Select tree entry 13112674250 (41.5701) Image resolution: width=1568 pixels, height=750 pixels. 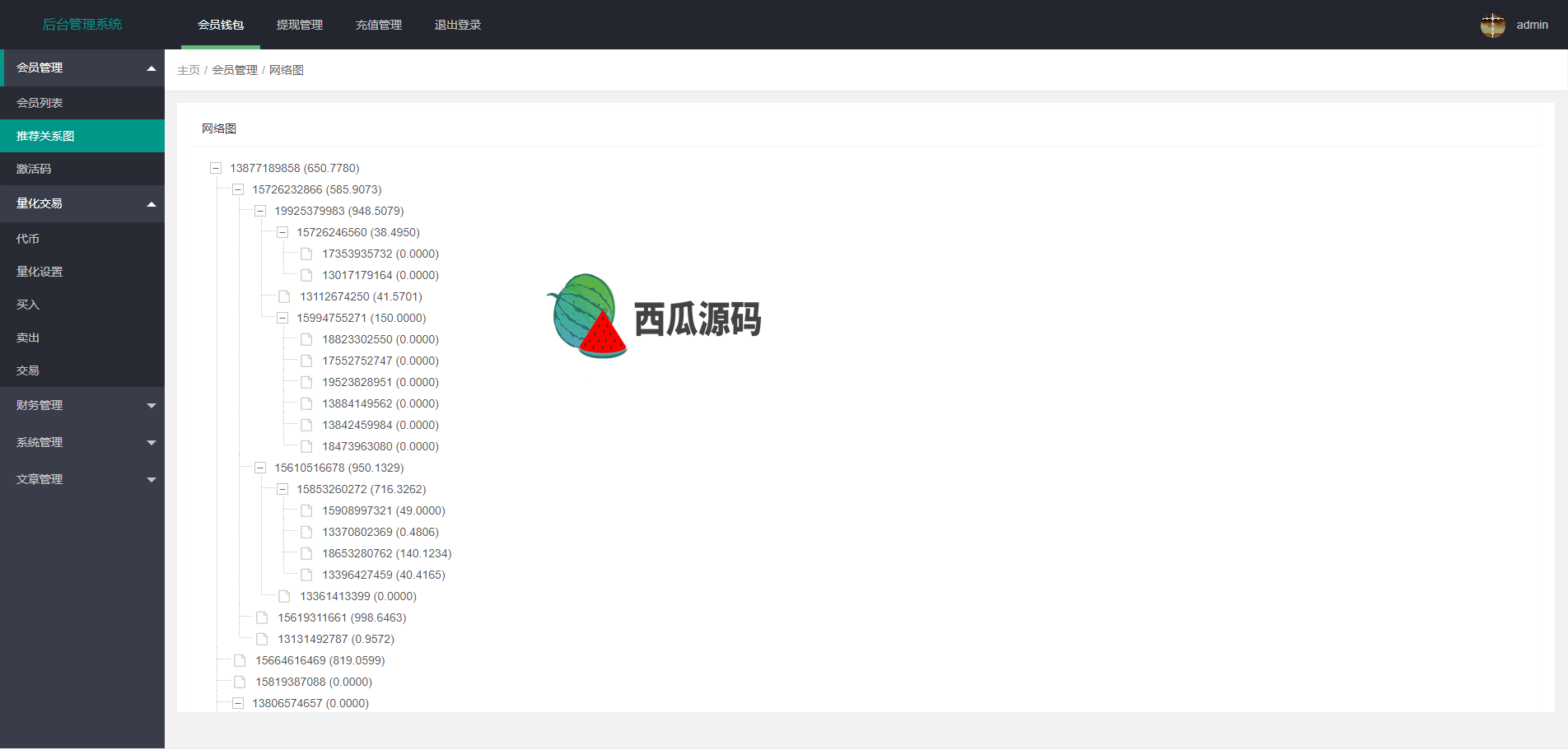click(x=361, y=296)
